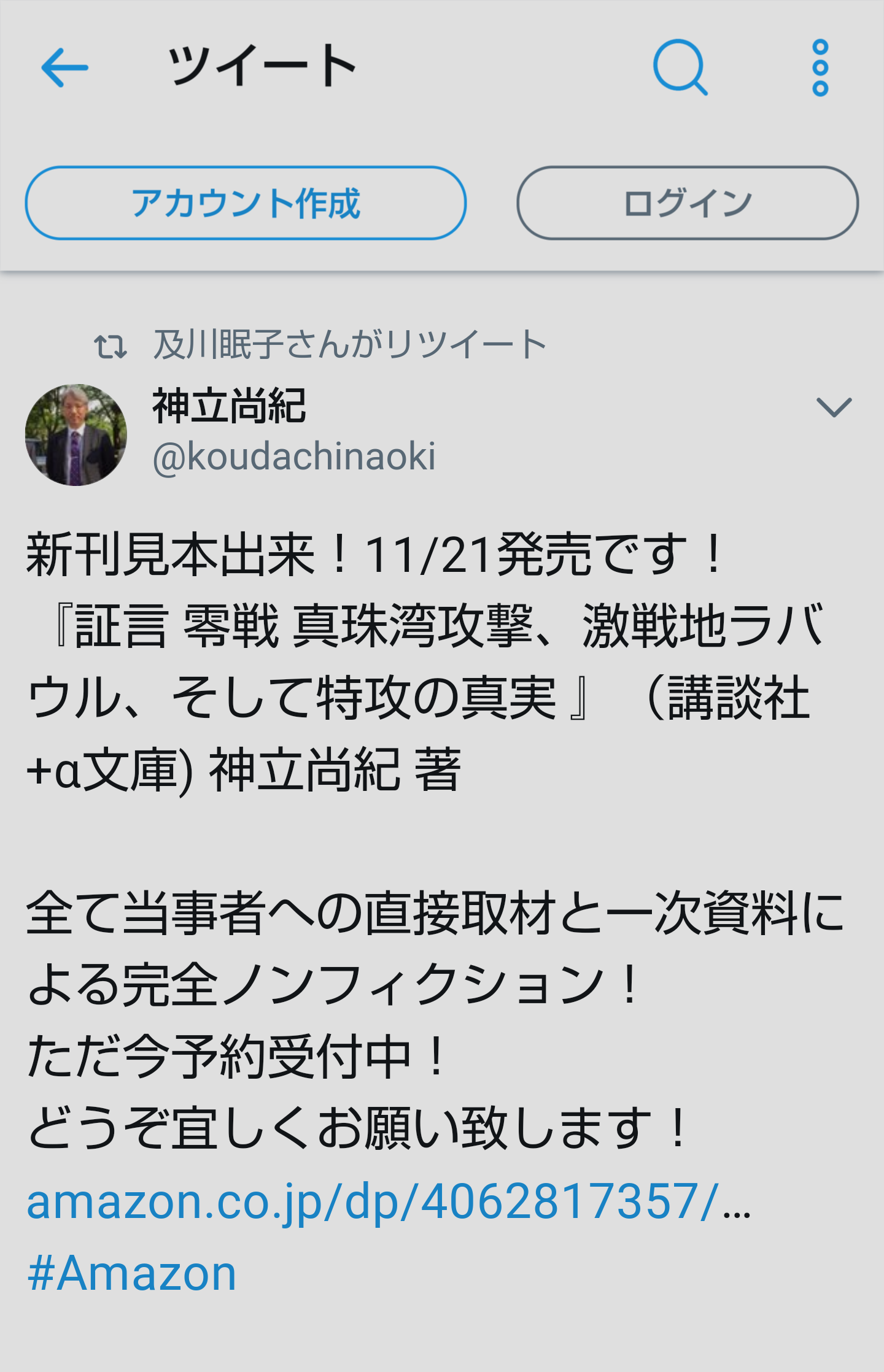884x1372 pixels.
Task: Click the @koudachinaoki handle
Action: (x=294, y=457)
